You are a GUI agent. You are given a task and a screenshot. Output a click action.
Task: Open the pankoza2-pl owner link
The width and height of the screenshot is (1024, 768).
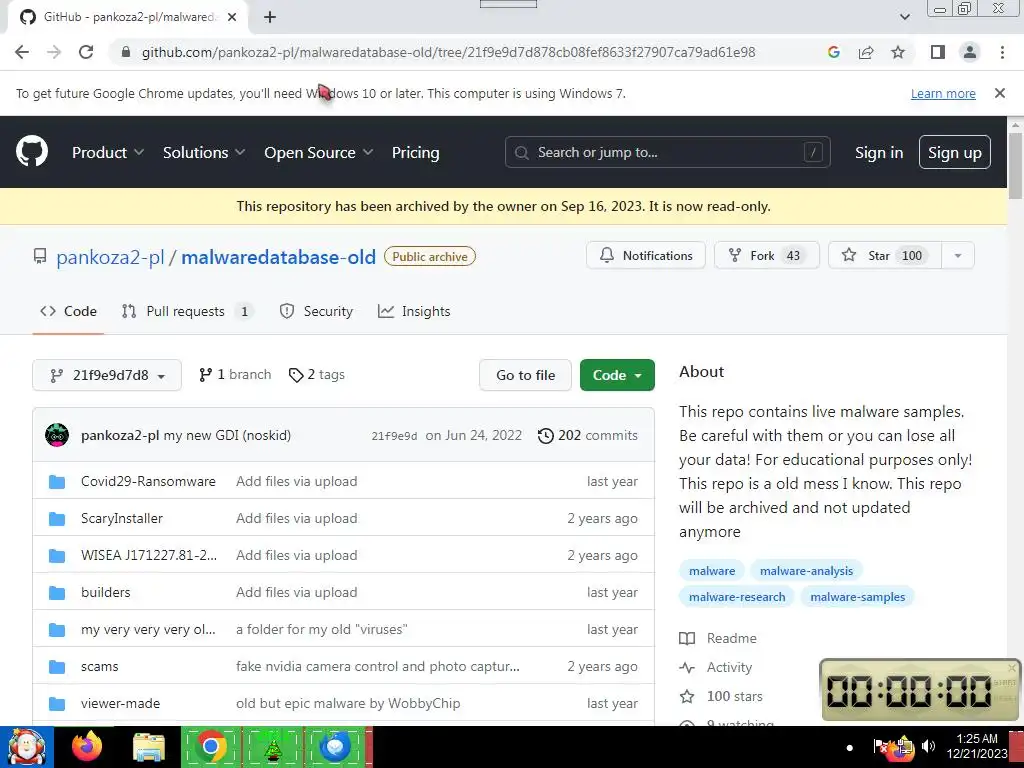[x=110, y=257]
